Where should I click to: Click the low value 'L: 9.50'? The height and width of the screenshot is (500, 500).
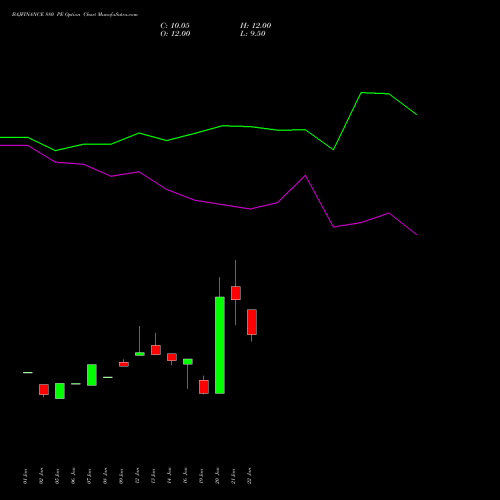pyautogui.click(x=253, y=34)
